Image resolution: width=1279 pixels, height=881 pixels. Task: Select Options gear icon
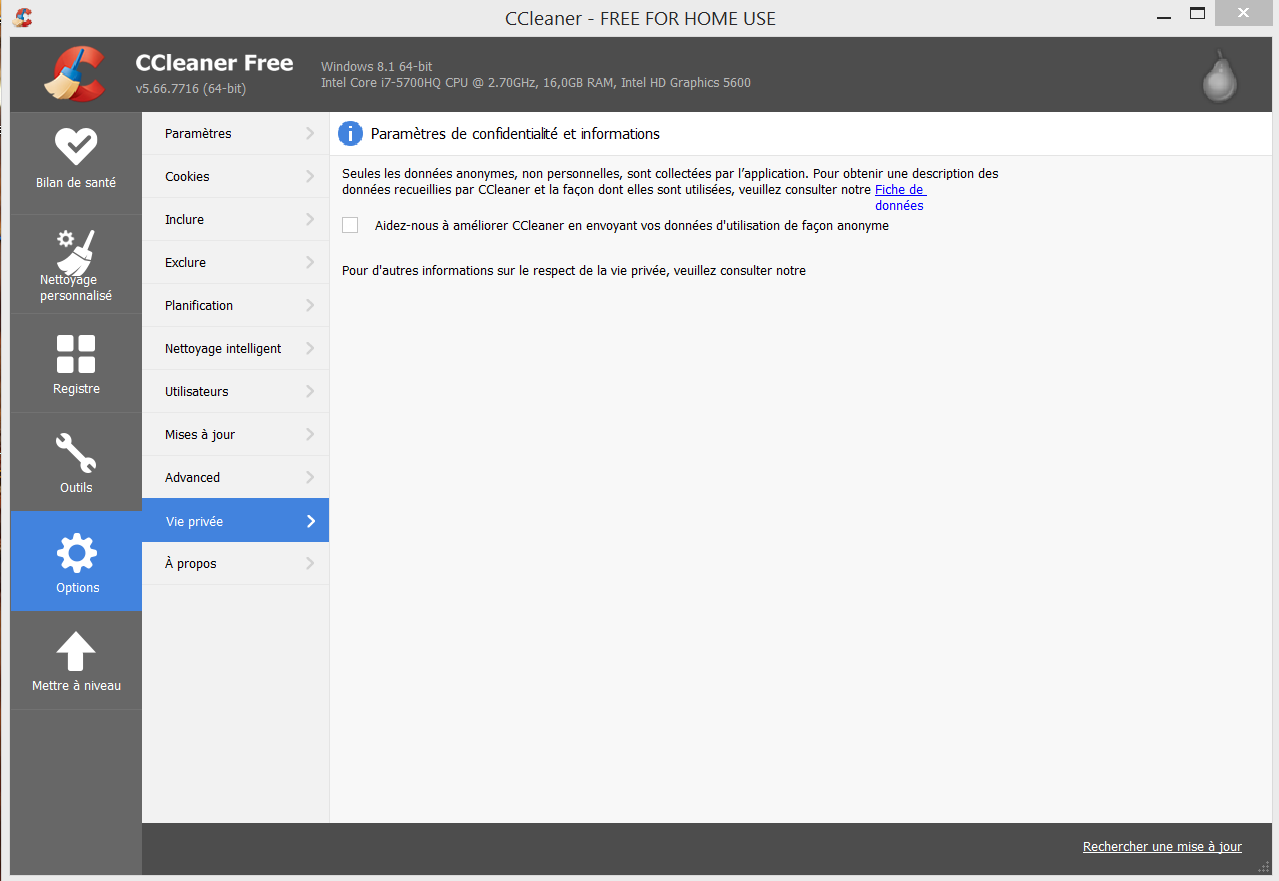77,553
